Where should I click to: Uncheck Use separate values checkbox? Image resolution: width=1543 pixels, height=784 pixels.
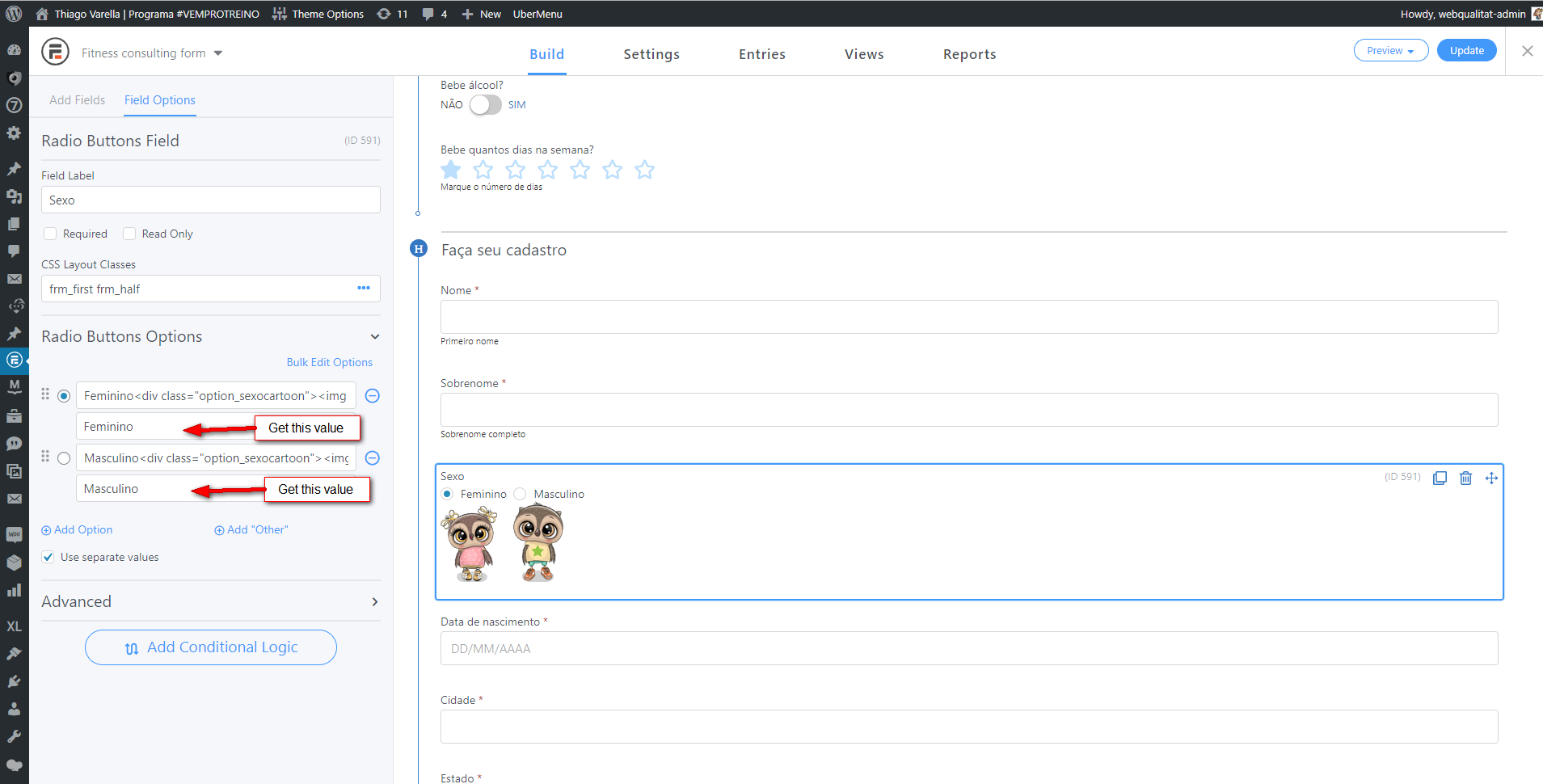[x=48, y=557]
